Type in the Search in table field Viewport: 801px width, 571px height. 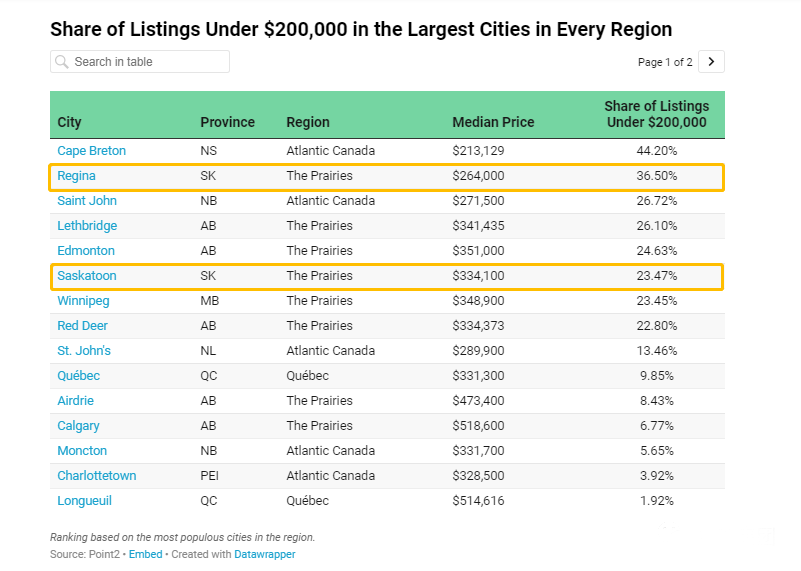tap(148, 62)
